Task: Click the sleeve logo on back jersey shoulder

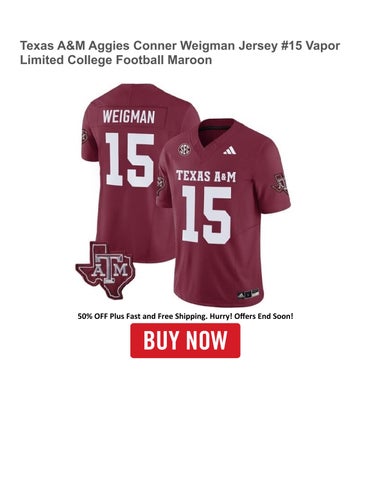Action: [x=84, y=136]
